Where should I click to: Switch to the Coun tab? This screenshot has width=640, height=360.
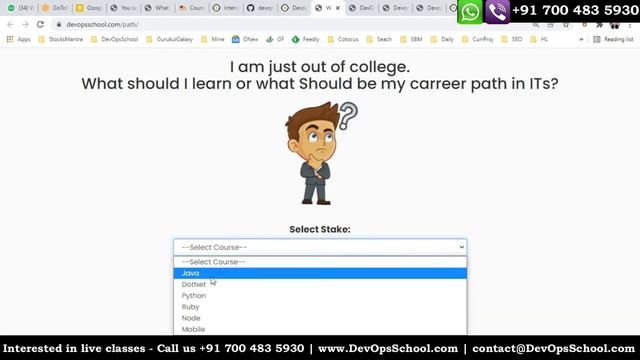(191, 8)
